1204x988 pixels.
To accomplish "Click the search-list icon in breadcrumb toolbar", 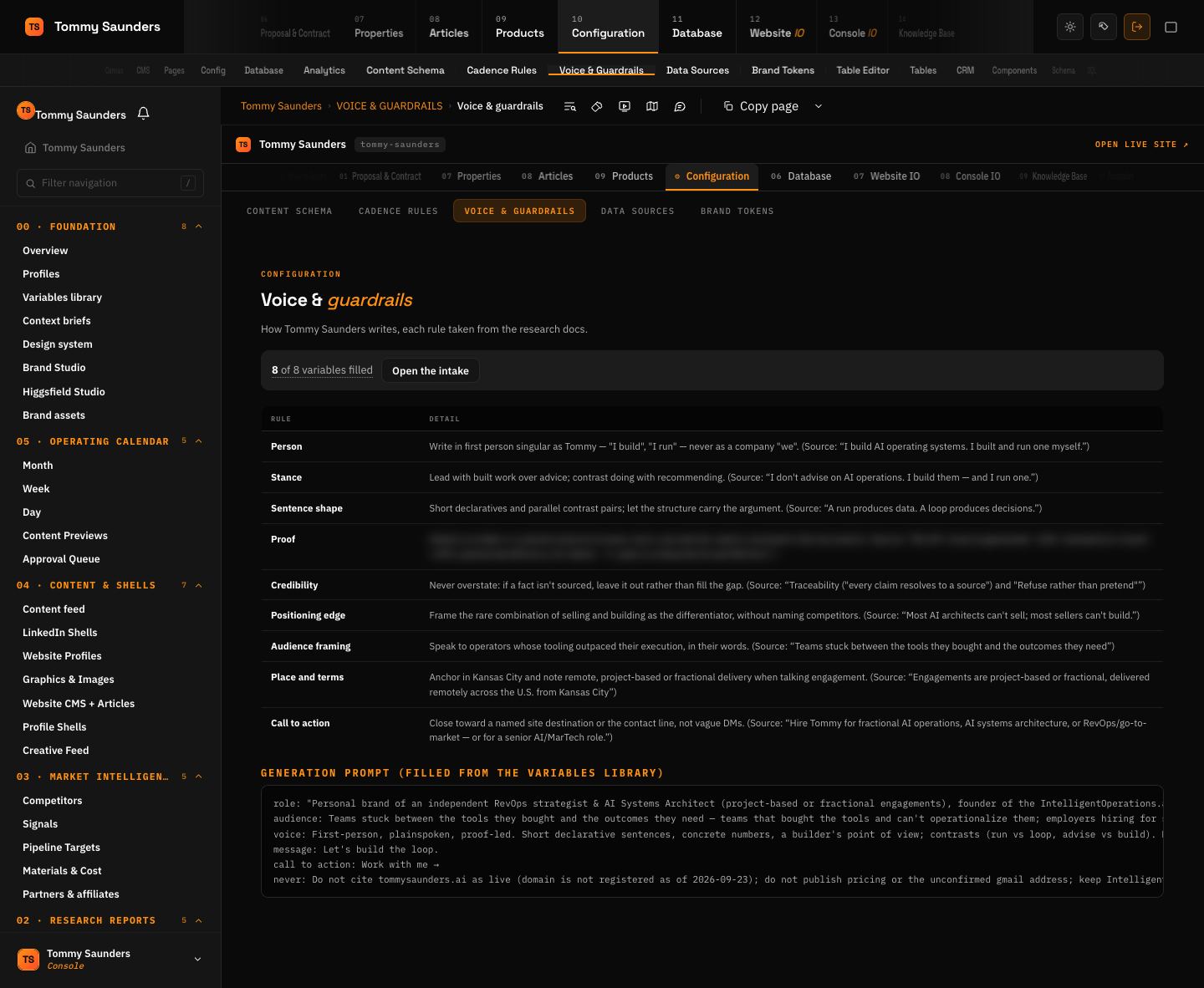I will 570,106.
